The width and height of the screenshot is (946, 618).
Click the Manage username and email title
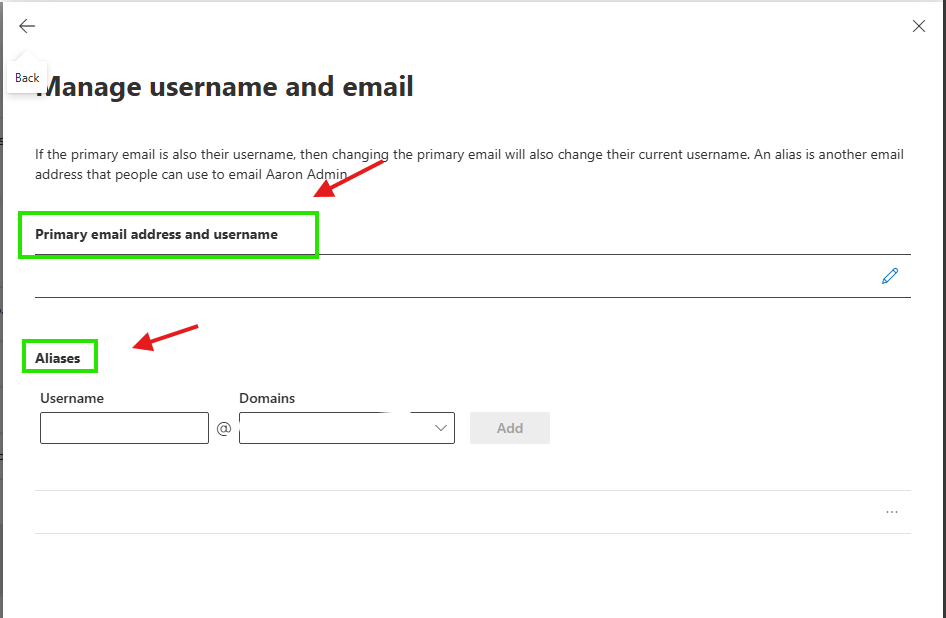pos(224,86)
